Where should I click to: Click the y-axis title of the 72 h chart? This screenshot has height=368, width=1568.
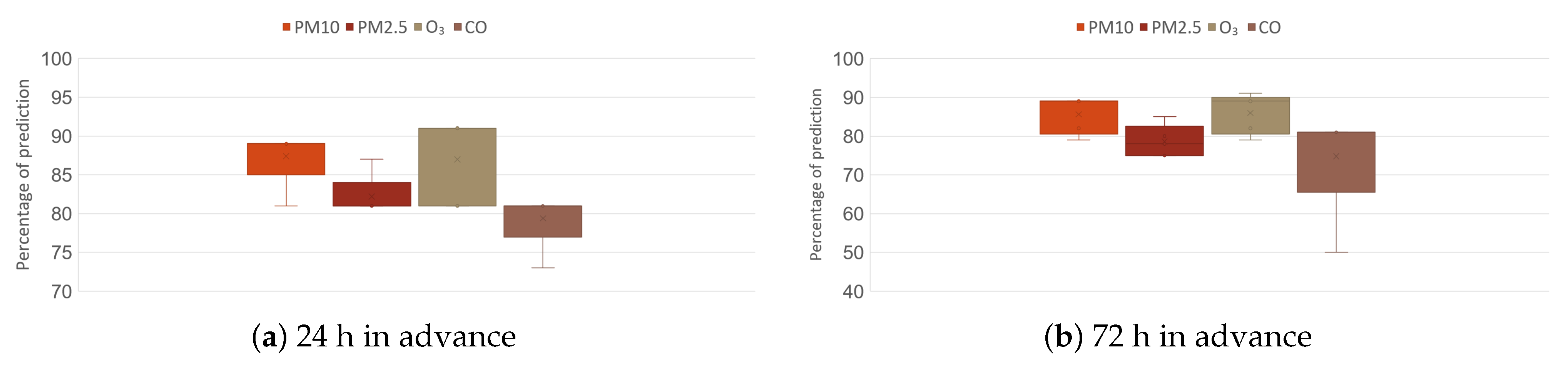tap(816, 174)
